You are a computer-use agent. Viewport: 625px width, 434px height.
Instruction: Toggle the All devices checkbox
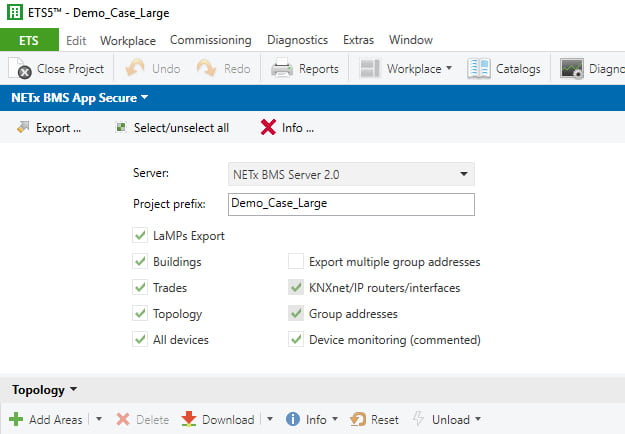tap(140, 340)
